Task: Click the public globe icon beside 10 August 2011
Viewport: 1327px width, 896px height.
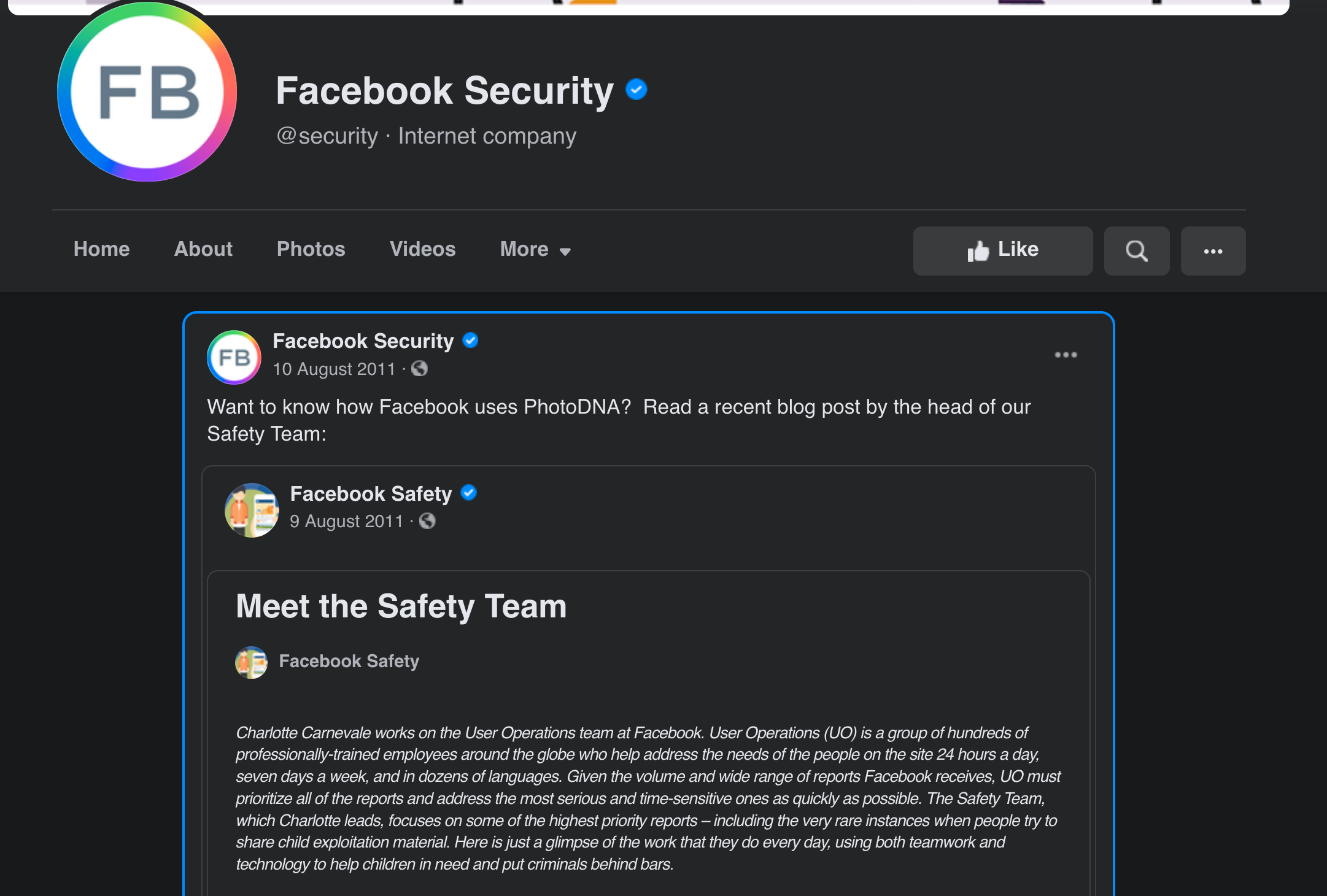Action: click(x=419, y=369)
